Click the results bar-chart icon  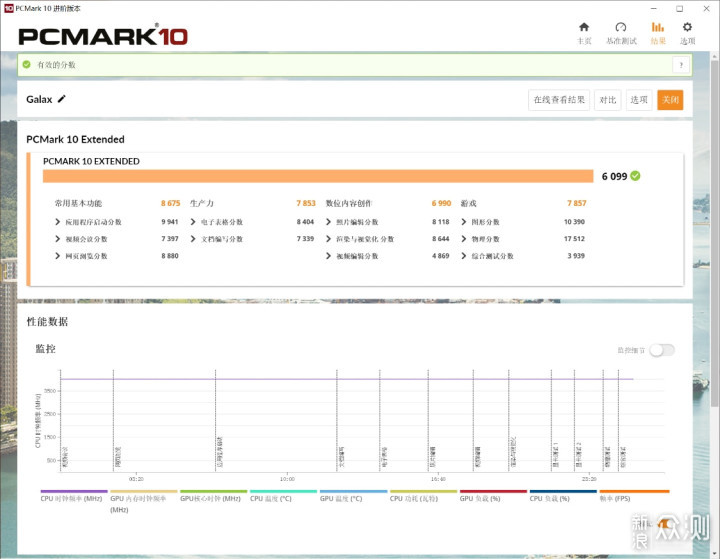tap(658, 27)
